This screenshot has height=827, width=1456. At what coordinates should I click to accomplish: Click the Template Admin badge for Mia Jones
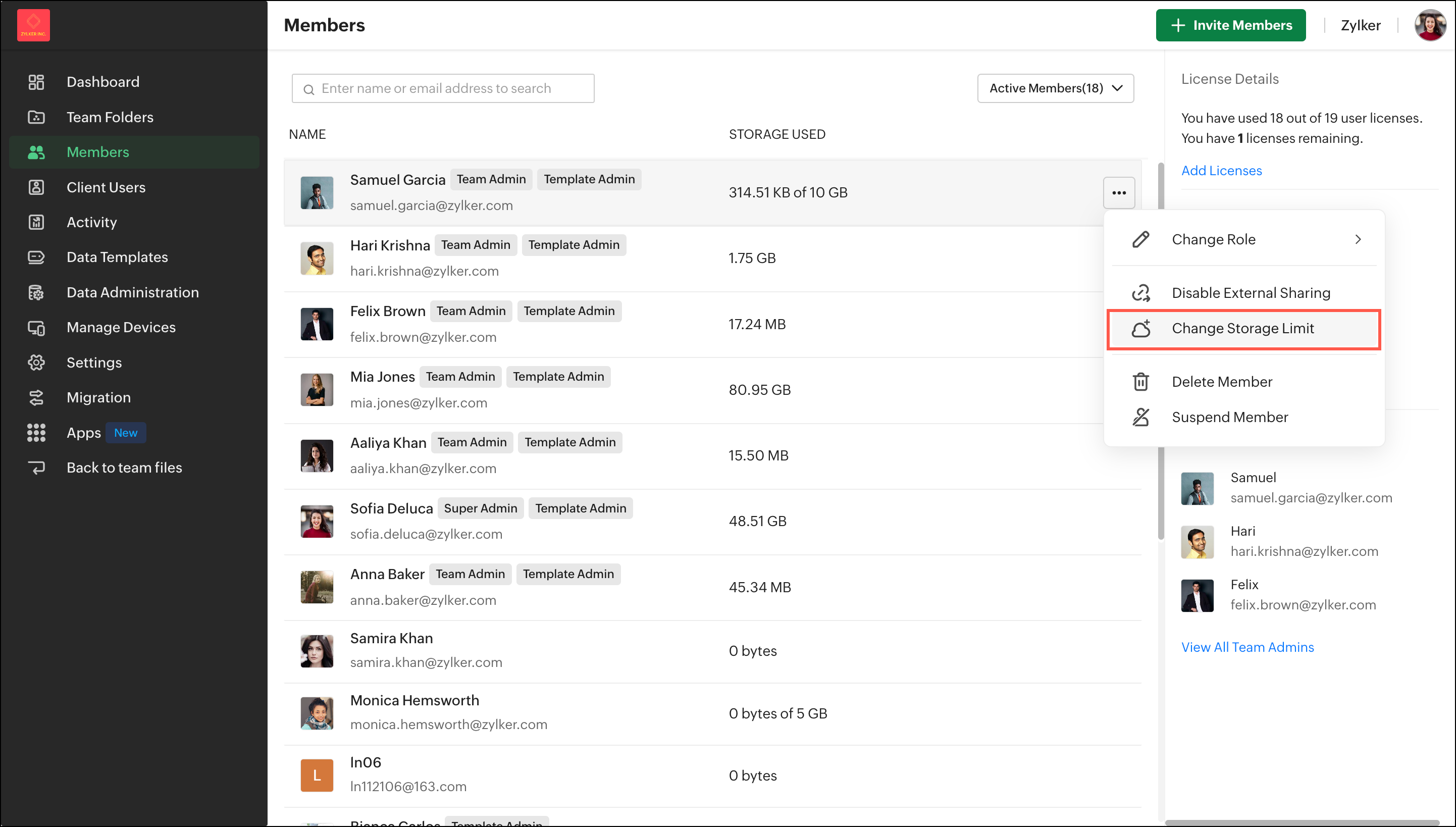click(x=558, y=377)
